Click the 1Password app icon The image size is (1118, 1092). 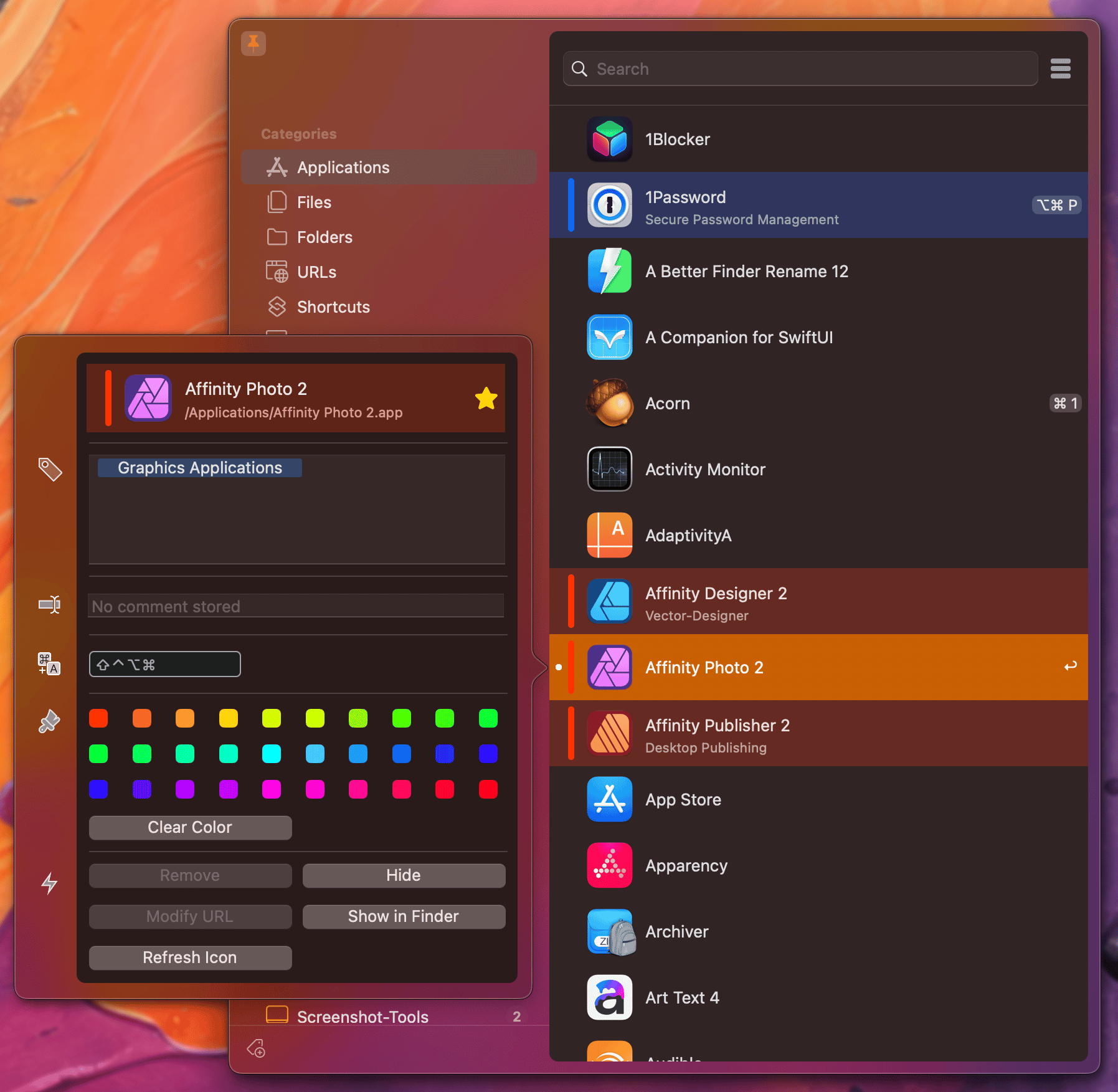pos(609,205)
